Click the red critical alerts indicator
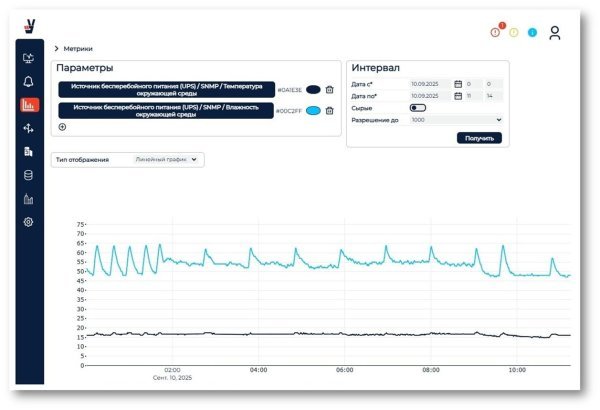 point(495,32)
